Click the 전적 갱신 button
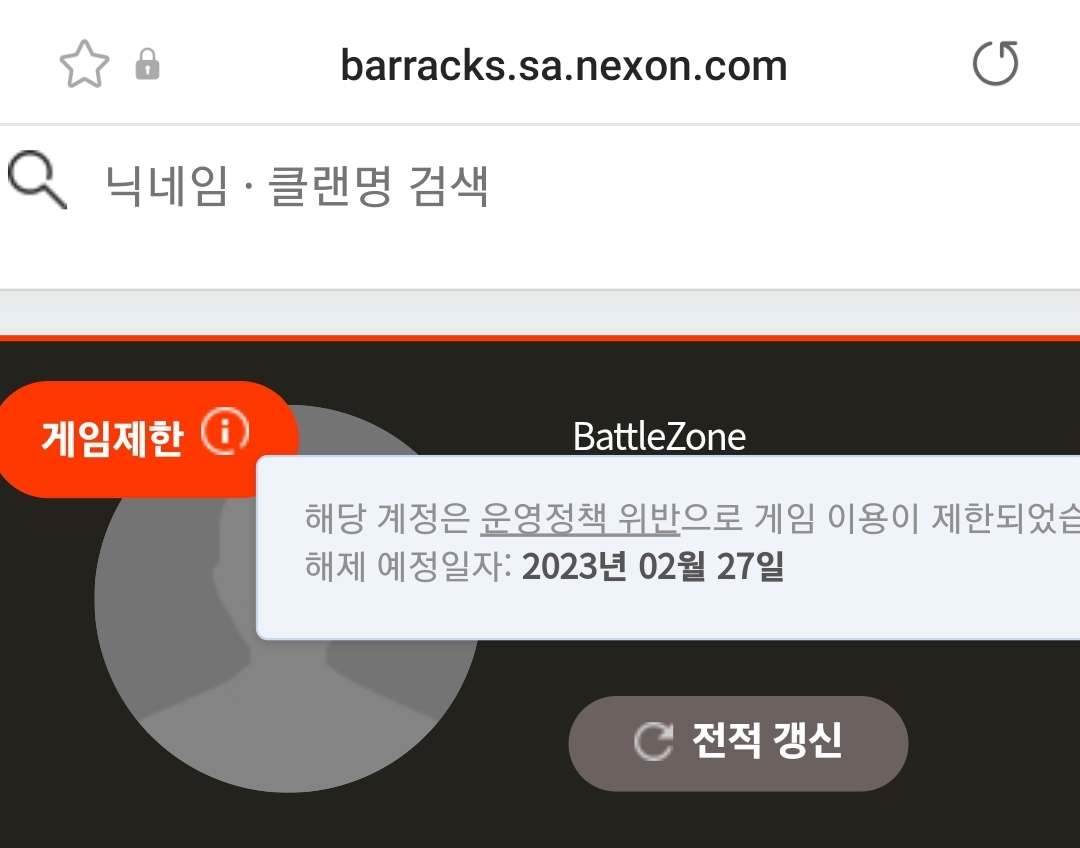 738,743
